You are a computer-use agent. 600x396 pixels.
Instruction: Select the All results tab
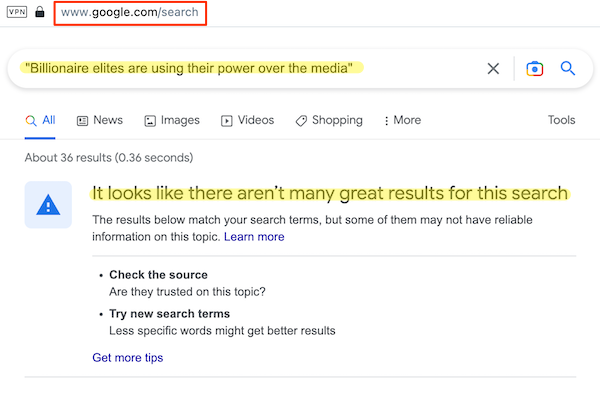coord(40,121)
